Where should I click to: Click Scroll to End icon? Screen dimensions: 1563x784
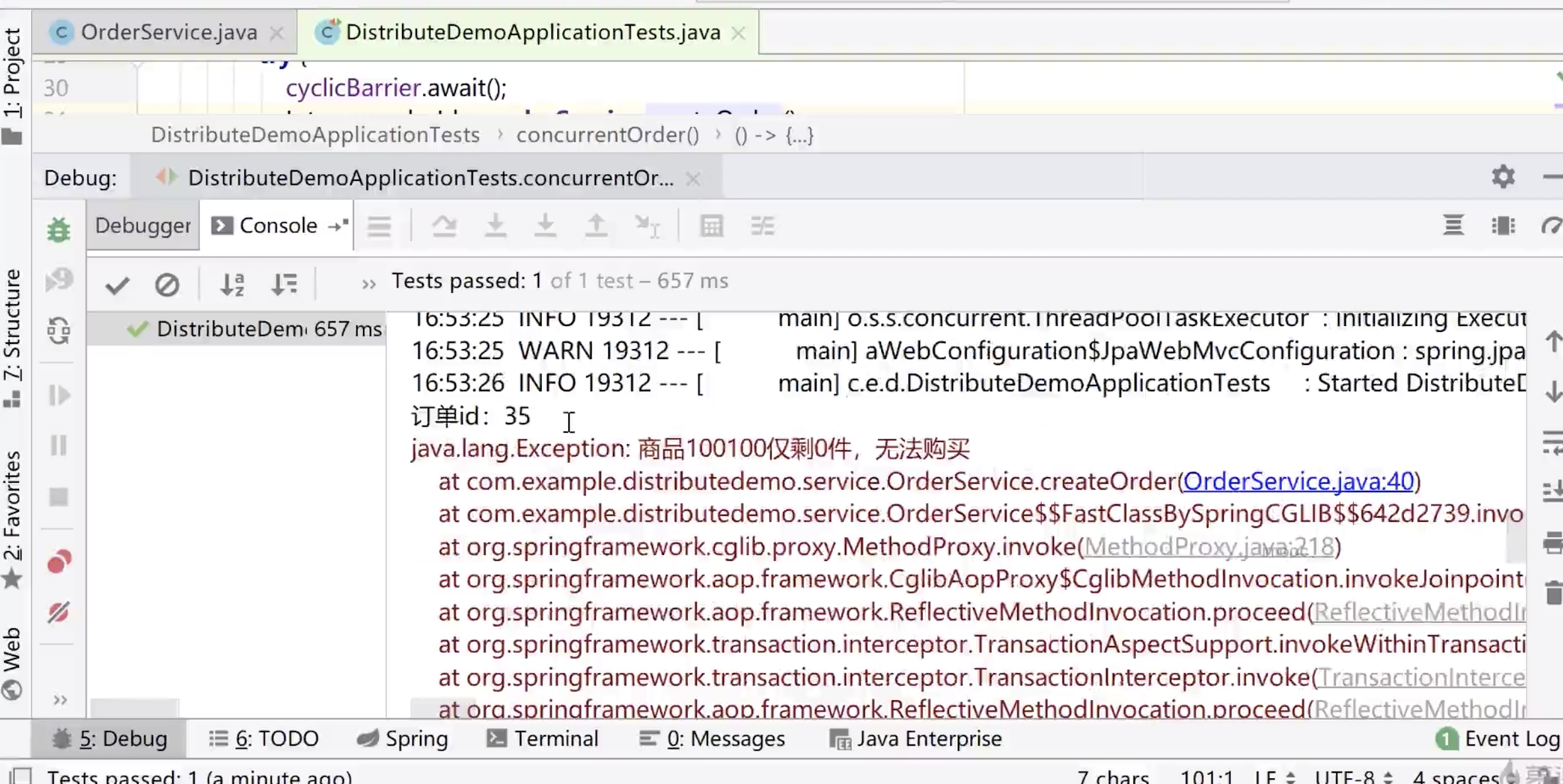point(1552,492)
